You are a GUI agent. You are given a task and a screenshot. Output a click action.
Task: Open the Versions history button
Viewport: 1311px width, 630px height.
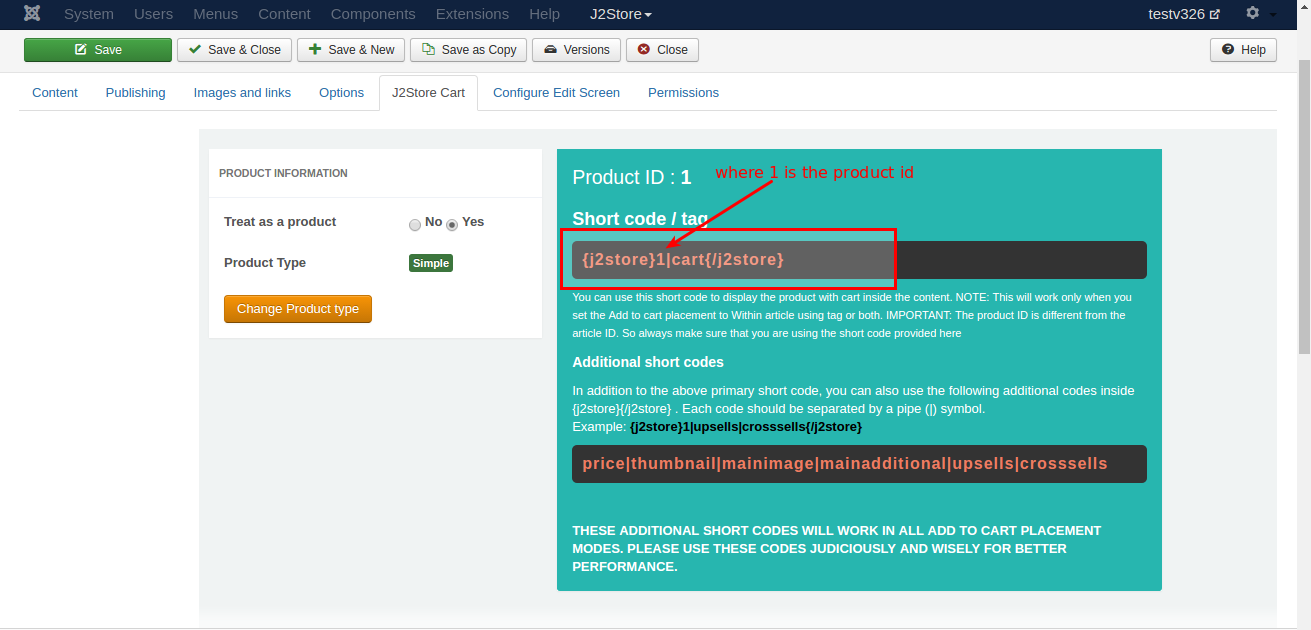point(577,50)
